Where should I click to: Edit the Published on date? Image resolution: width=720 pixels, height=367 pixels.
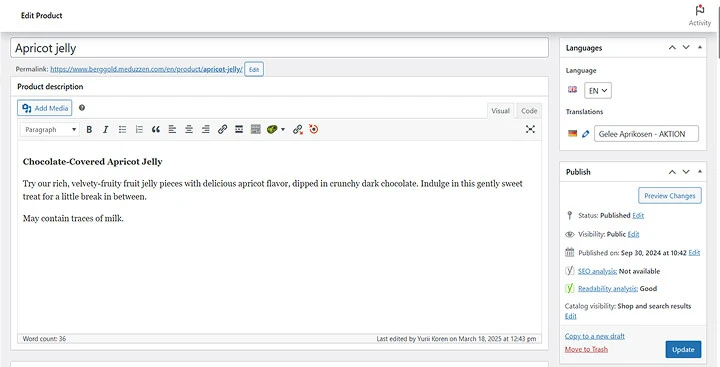694,252
